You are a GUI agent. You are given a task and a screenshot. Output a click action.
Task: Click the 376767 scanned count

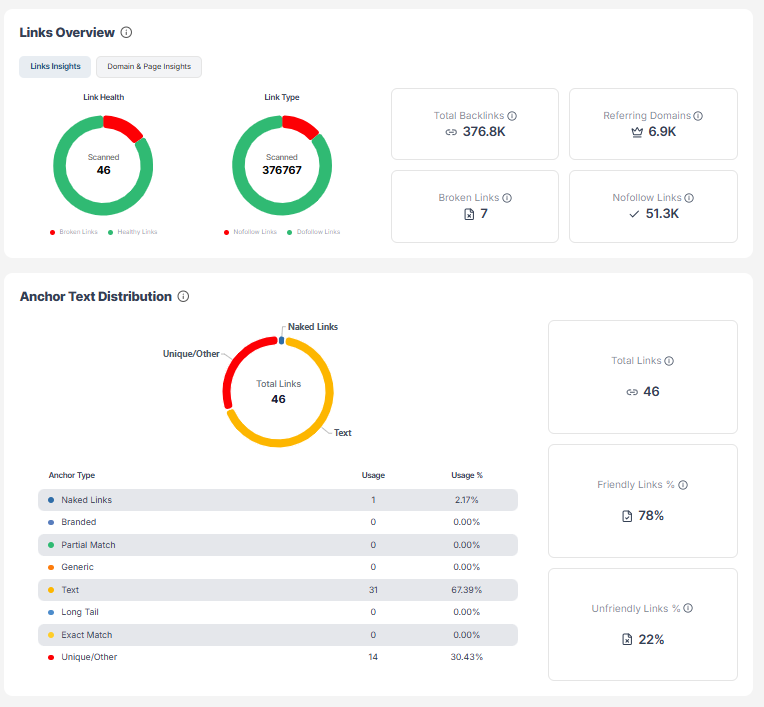(282, 171)
